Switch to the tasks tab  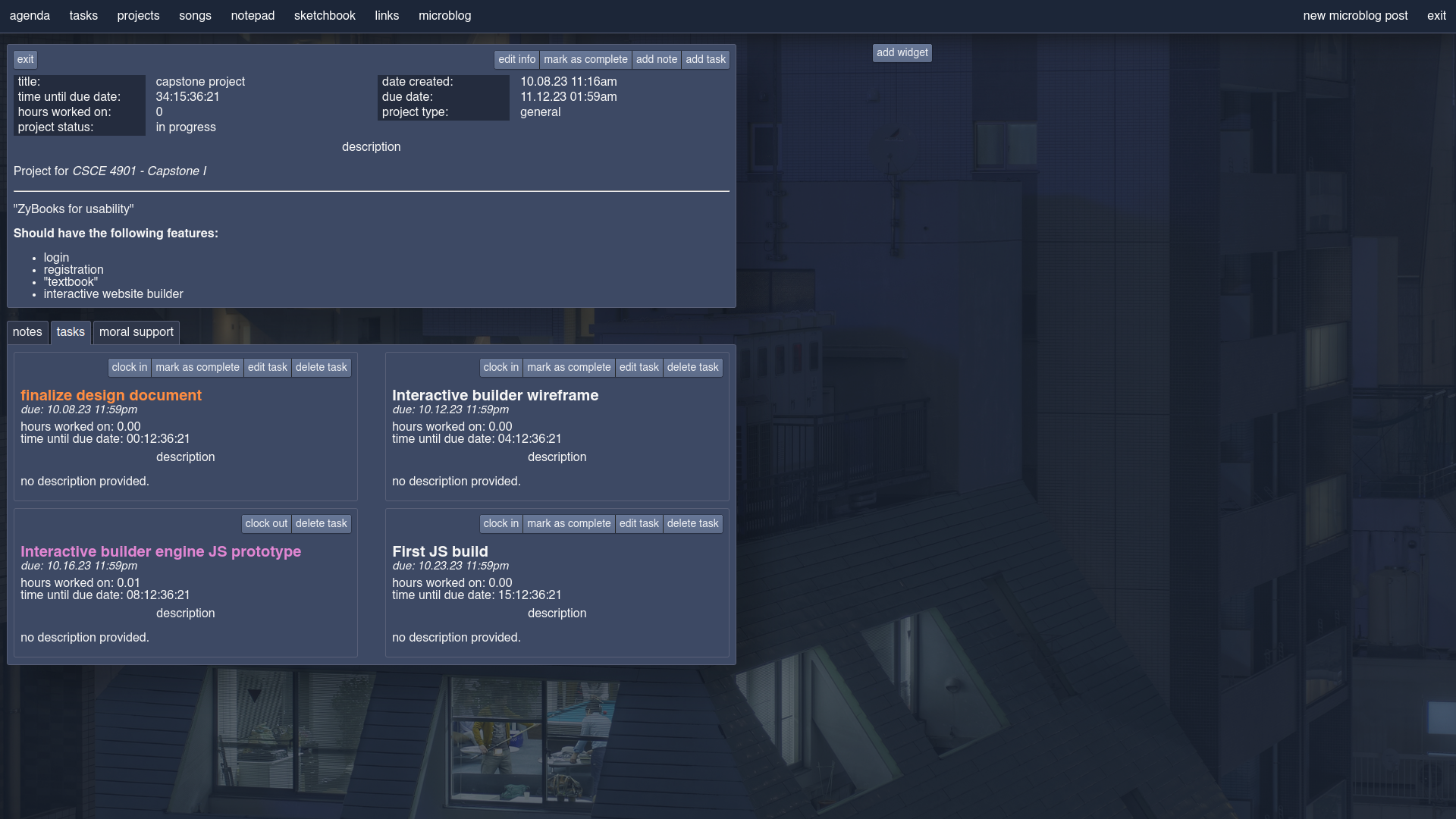pos(71,332)
